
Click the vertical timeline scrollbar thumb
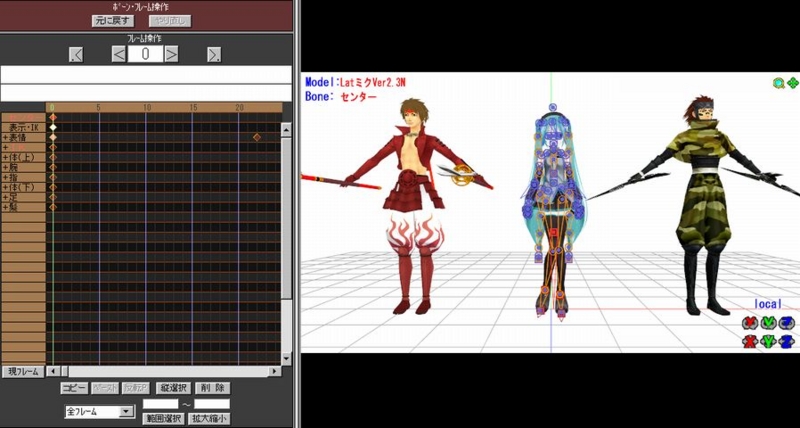[x=286, y=218]
